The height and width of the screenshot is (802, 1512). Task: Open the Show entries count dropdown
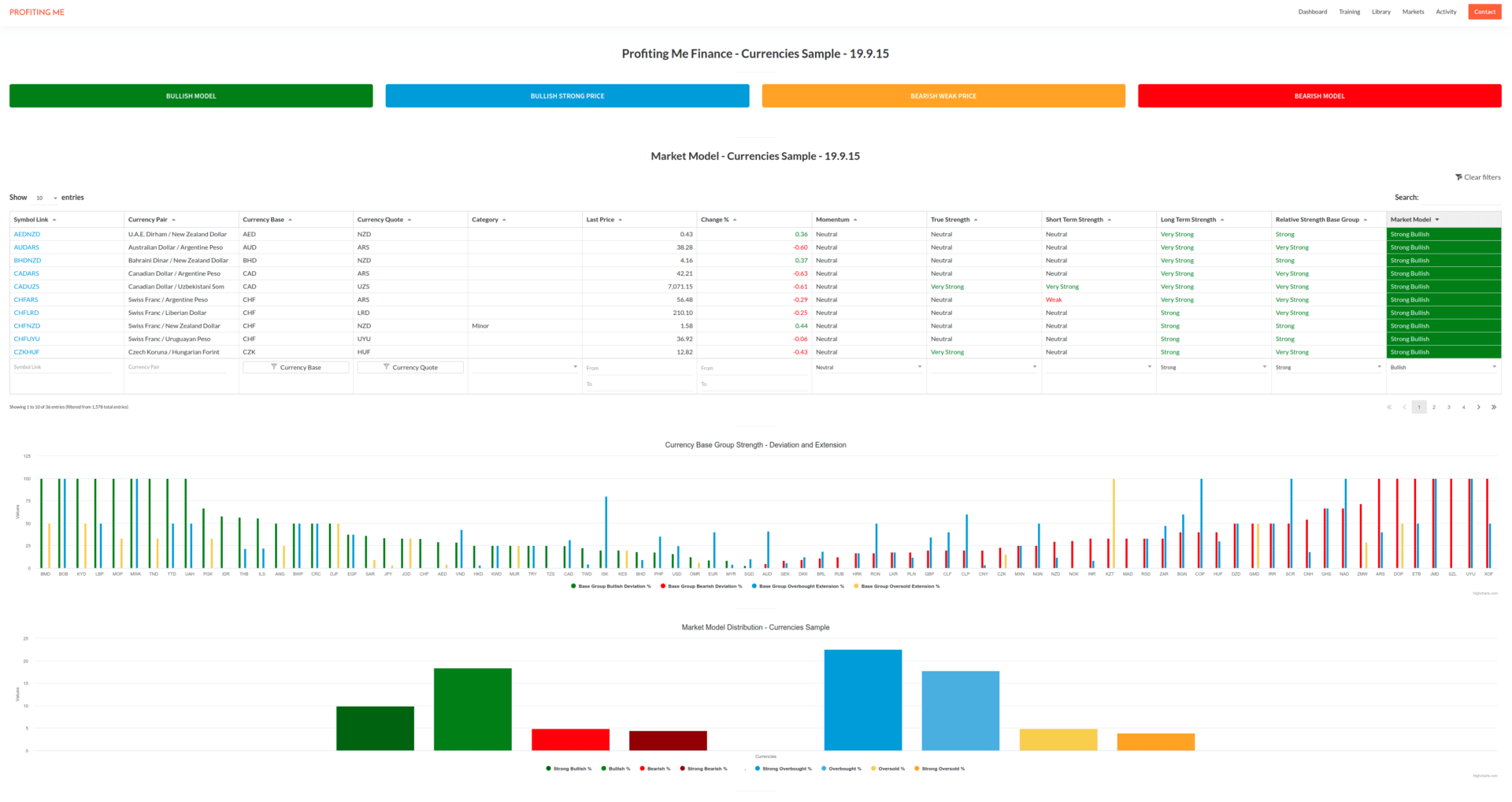point(46,198)
